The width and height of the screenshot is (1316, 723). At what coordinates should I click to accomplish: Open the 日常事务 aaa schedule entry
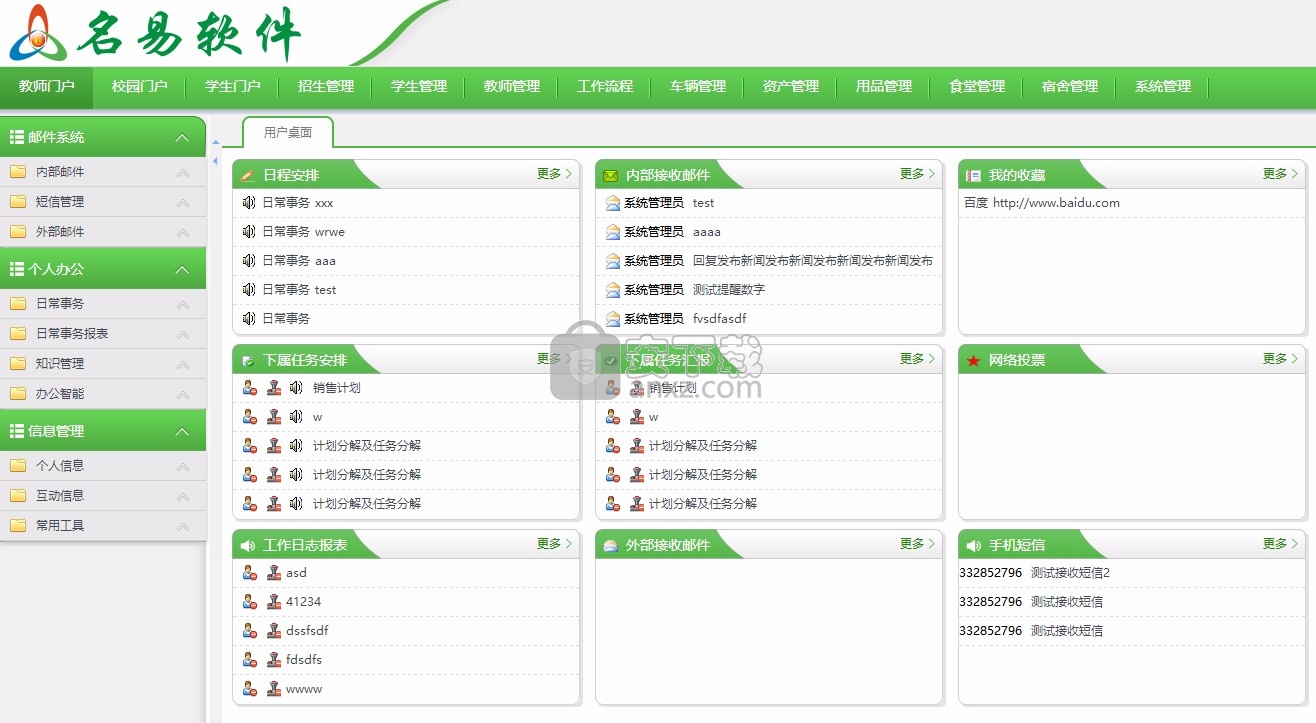pyautogui.click(x=298, y=260)
